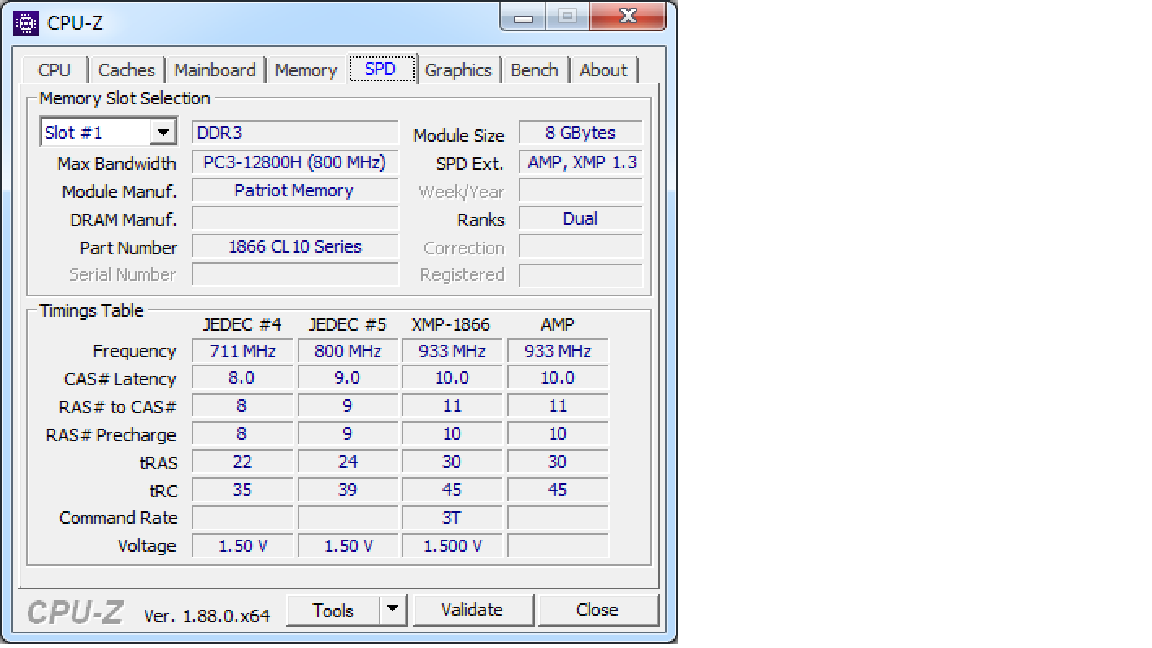Click the Module Size label
This screenshot has height=648, width=1152.
[x=458, y=135]
